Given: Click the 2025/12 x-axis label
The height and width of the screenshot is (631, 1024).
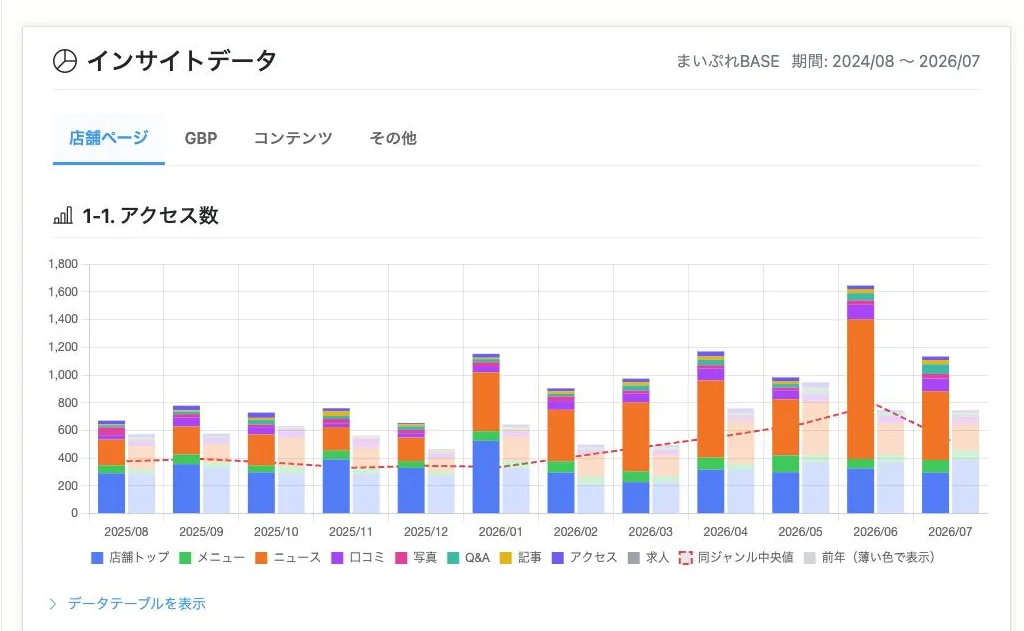Looking at the screenshot, I should (426, 532).
